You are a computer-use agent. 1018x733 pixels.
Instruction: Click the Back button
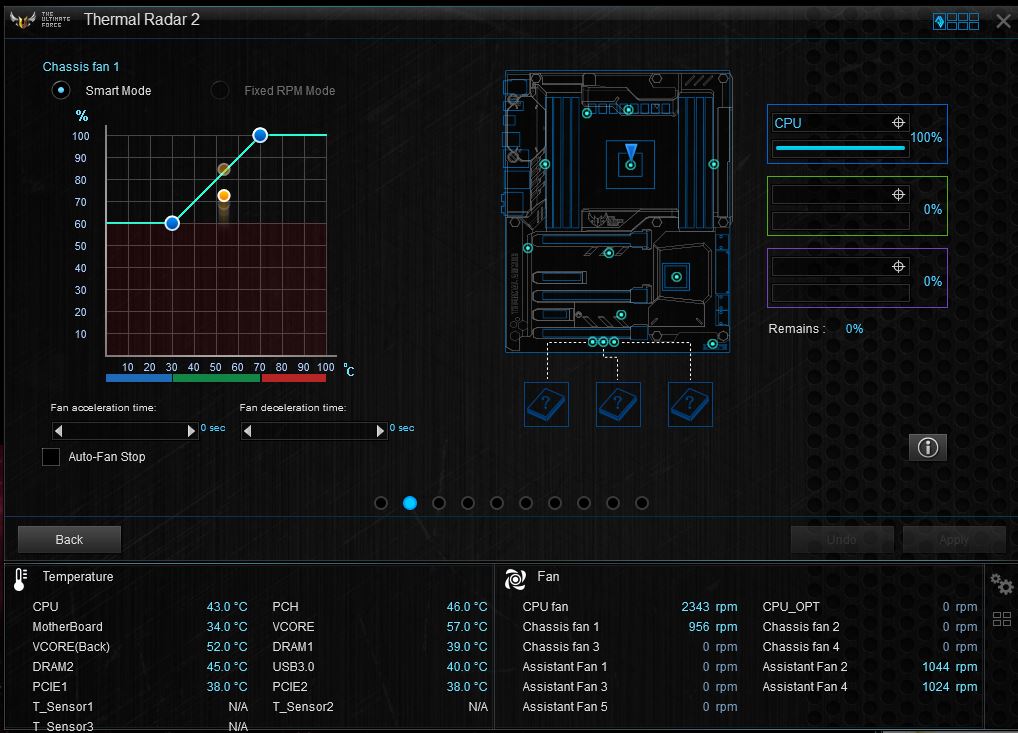point(69,540)
